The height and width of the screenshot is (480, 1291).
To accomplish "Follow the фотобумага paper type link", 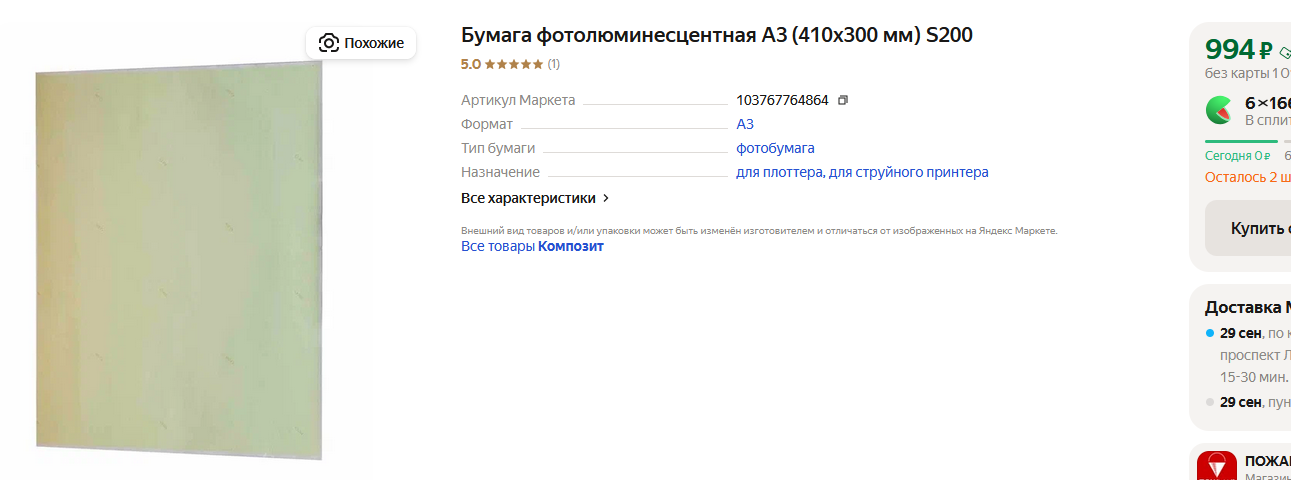I will tap(775, 148).
